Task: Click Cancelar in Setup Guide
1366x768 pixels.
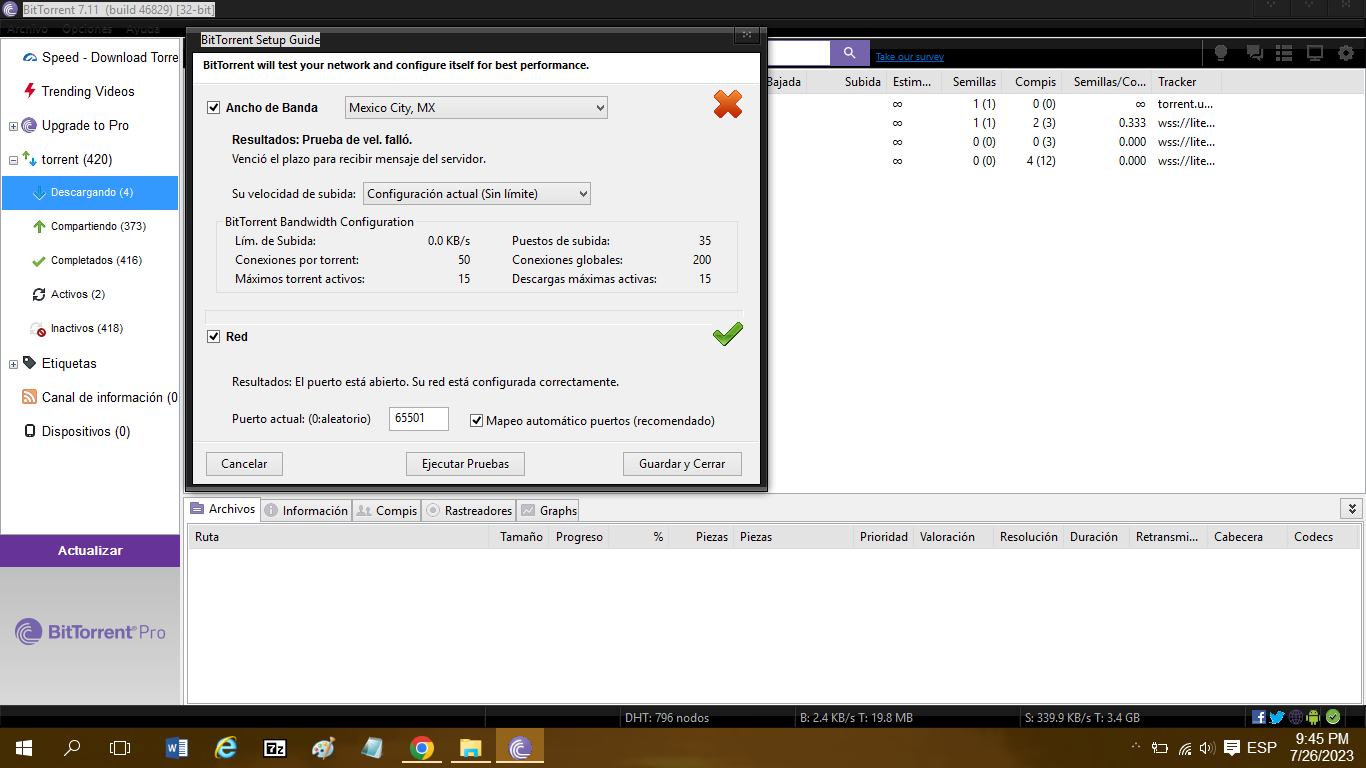Action: 244,464
